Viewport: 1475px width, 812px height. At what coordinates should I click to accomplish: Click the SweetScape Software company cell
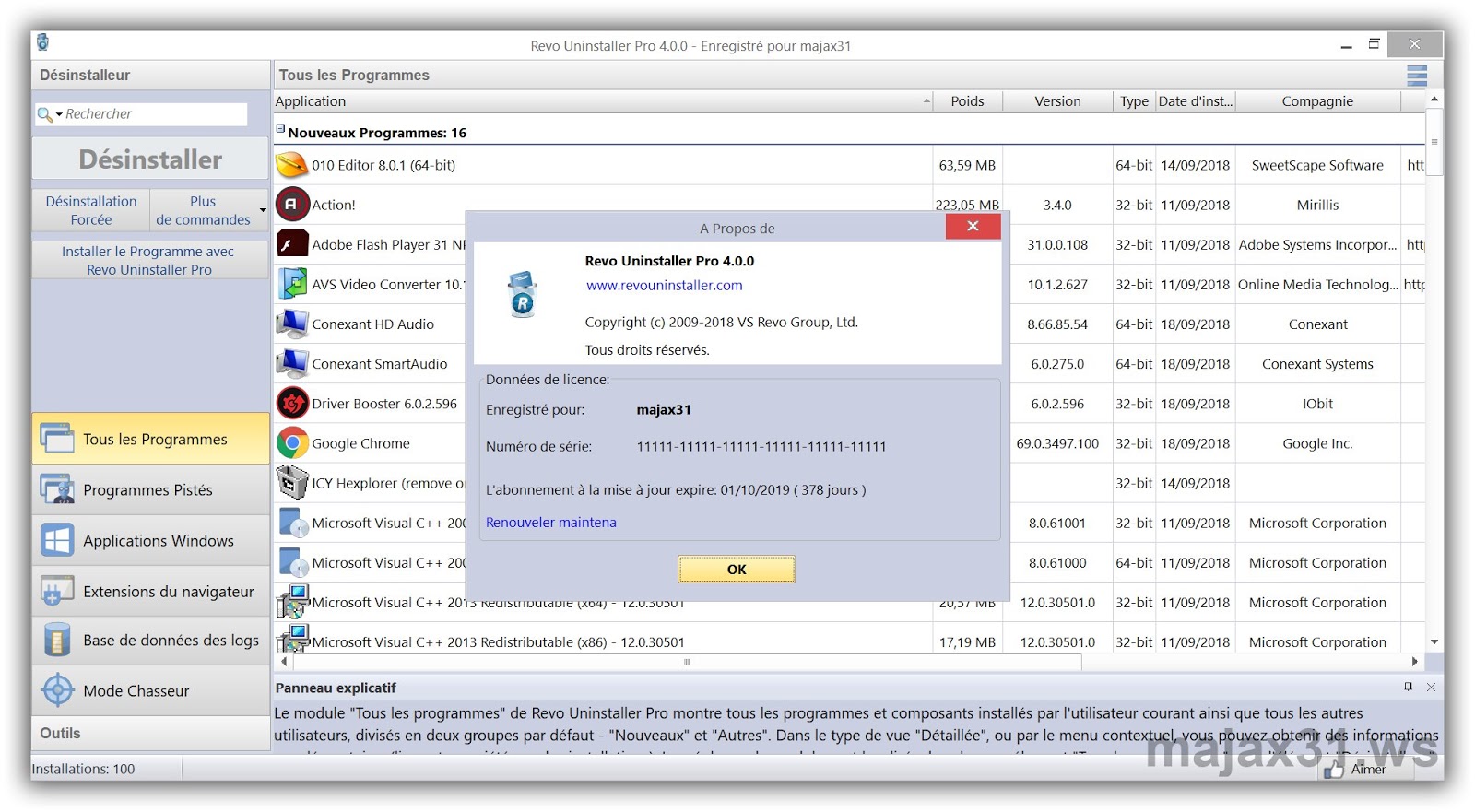[x=1317, y=166]
